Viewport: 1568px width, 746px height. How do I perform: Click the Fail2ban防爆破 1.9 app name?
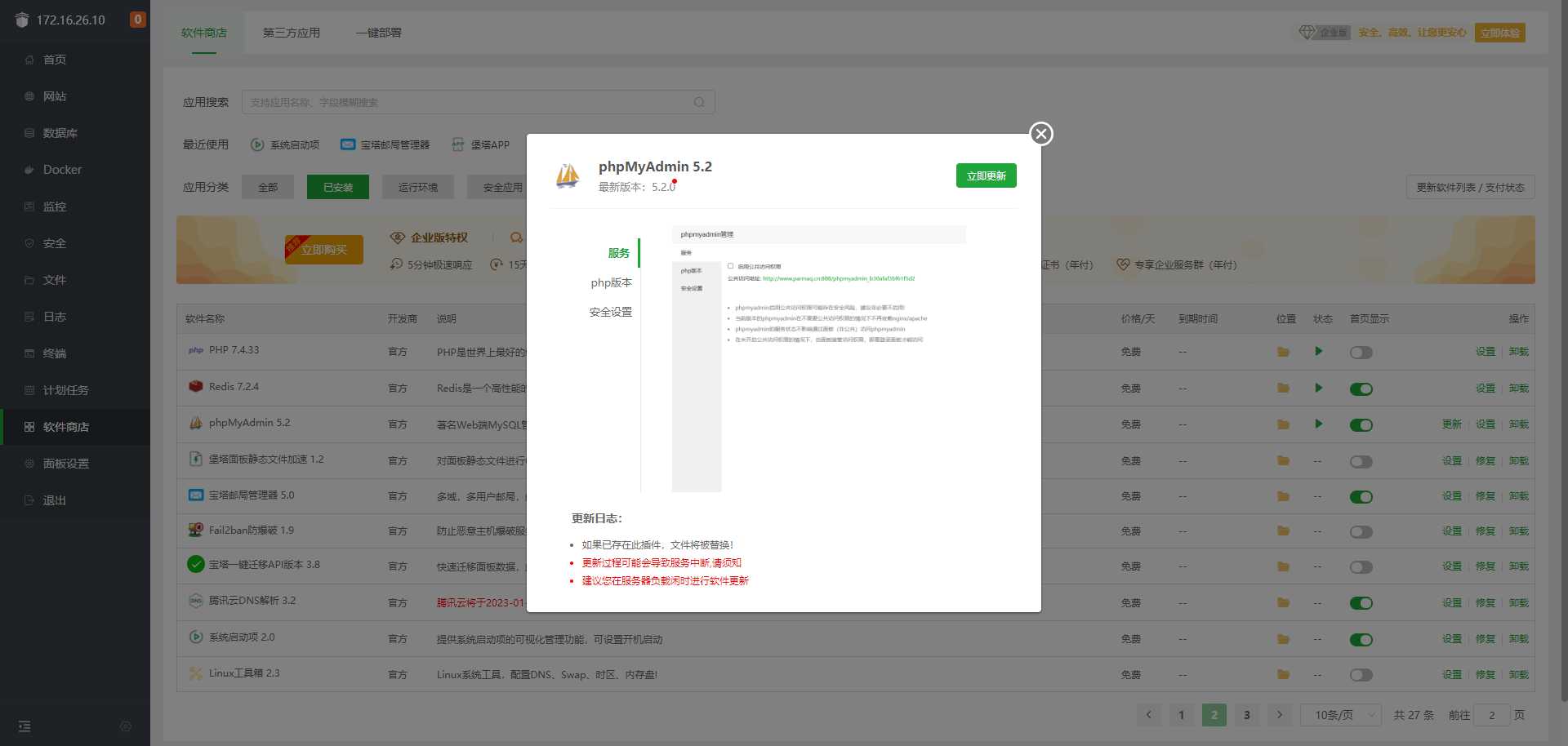click(252, 531)
